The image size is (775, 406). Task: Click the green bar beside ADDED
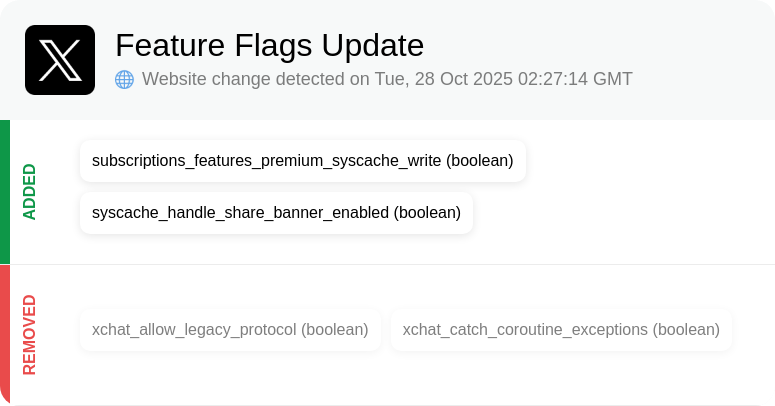tap(5, 192)
